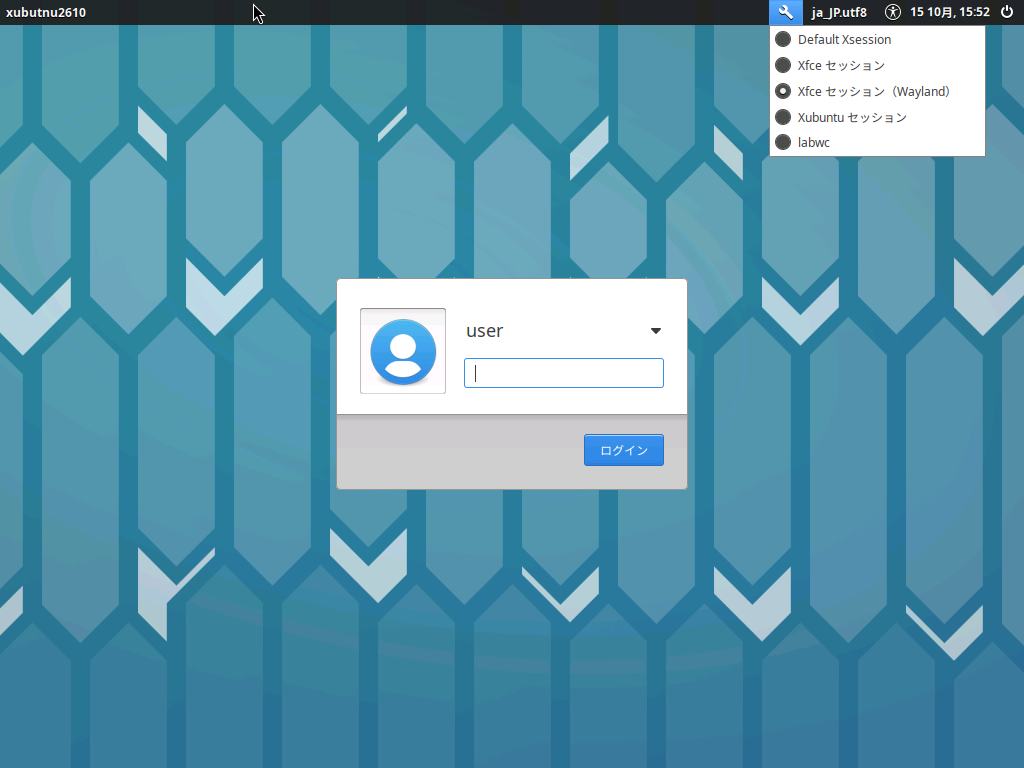Select the Default Xsession radio option
Viewport: 1024px width, 768px height.
tap(877, 39)
